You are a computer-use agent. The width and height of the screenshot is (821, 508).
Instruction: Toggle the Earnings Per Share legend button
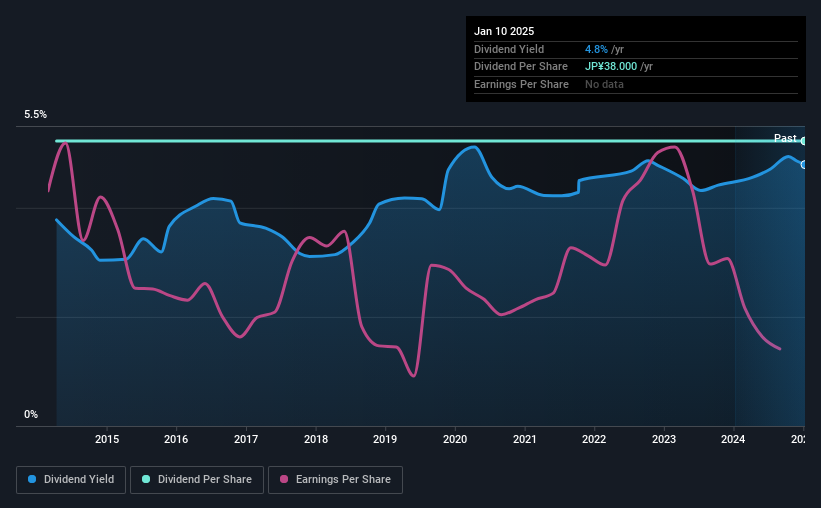coord(335,480)
